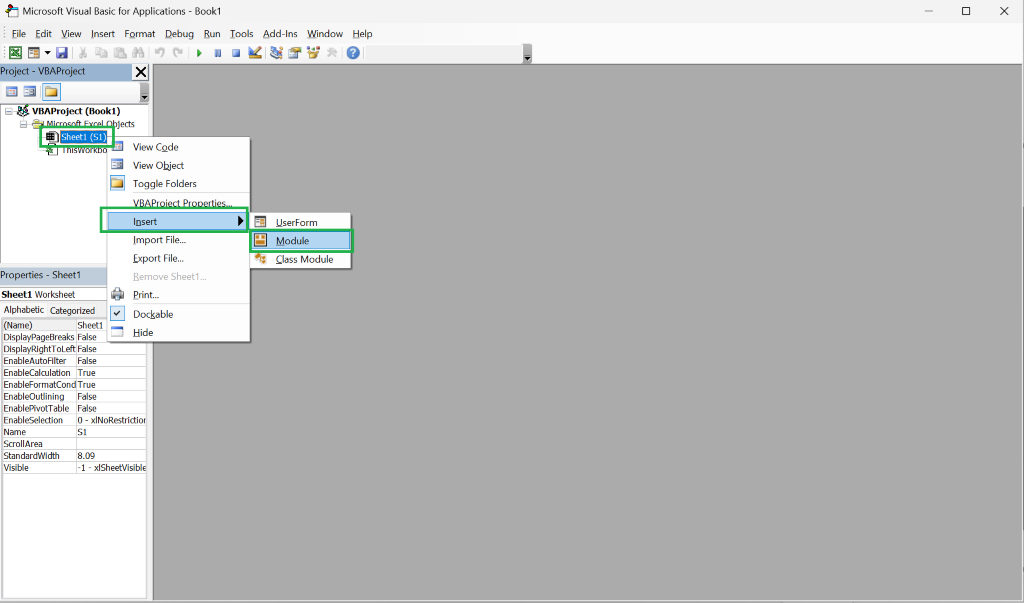Screen dimensions: 1024x603
Task: Select Module in the Insert submenu
Action: (x=301, y=240)
